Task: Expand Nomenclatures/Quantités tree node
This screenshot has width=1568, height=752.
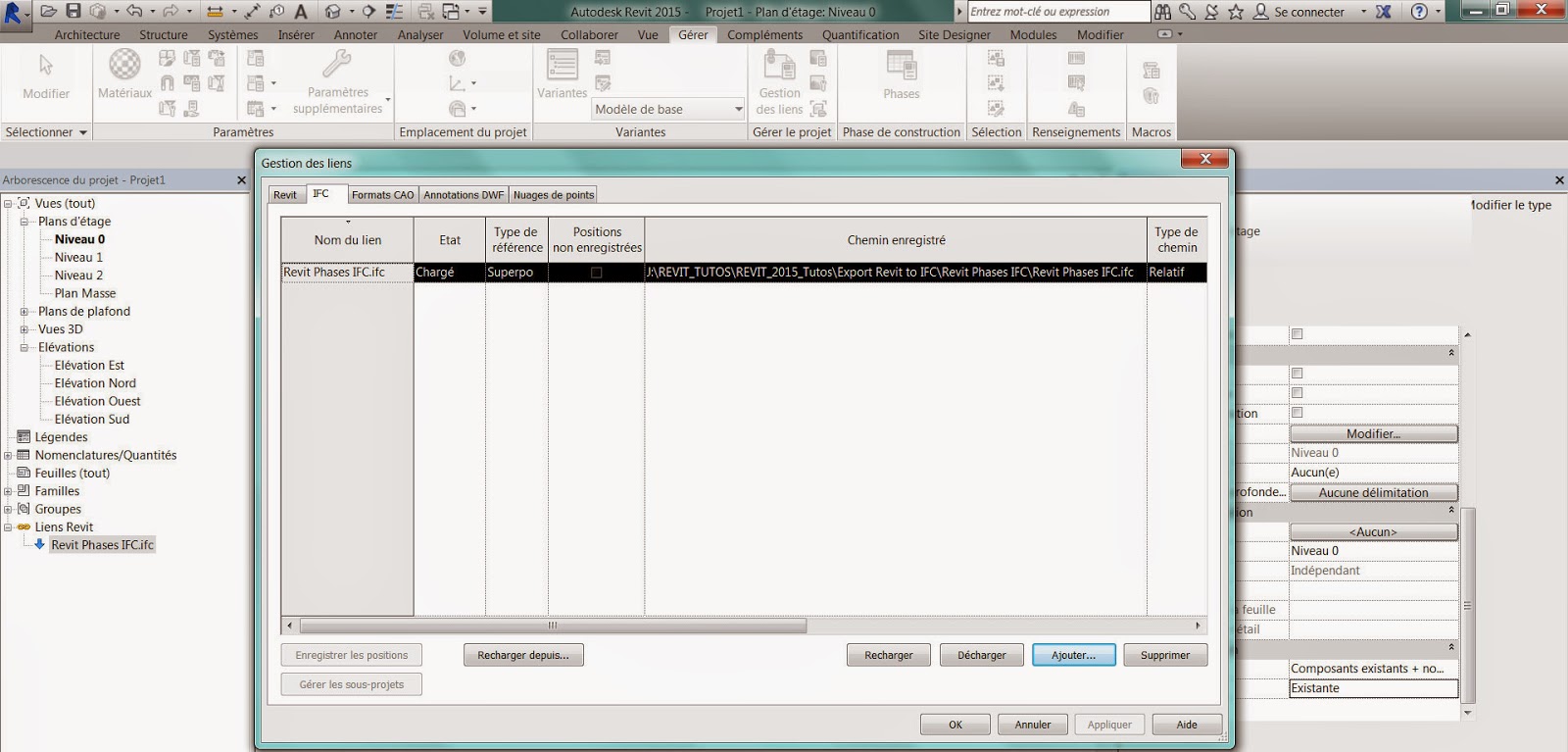Action: coord(8,455)
